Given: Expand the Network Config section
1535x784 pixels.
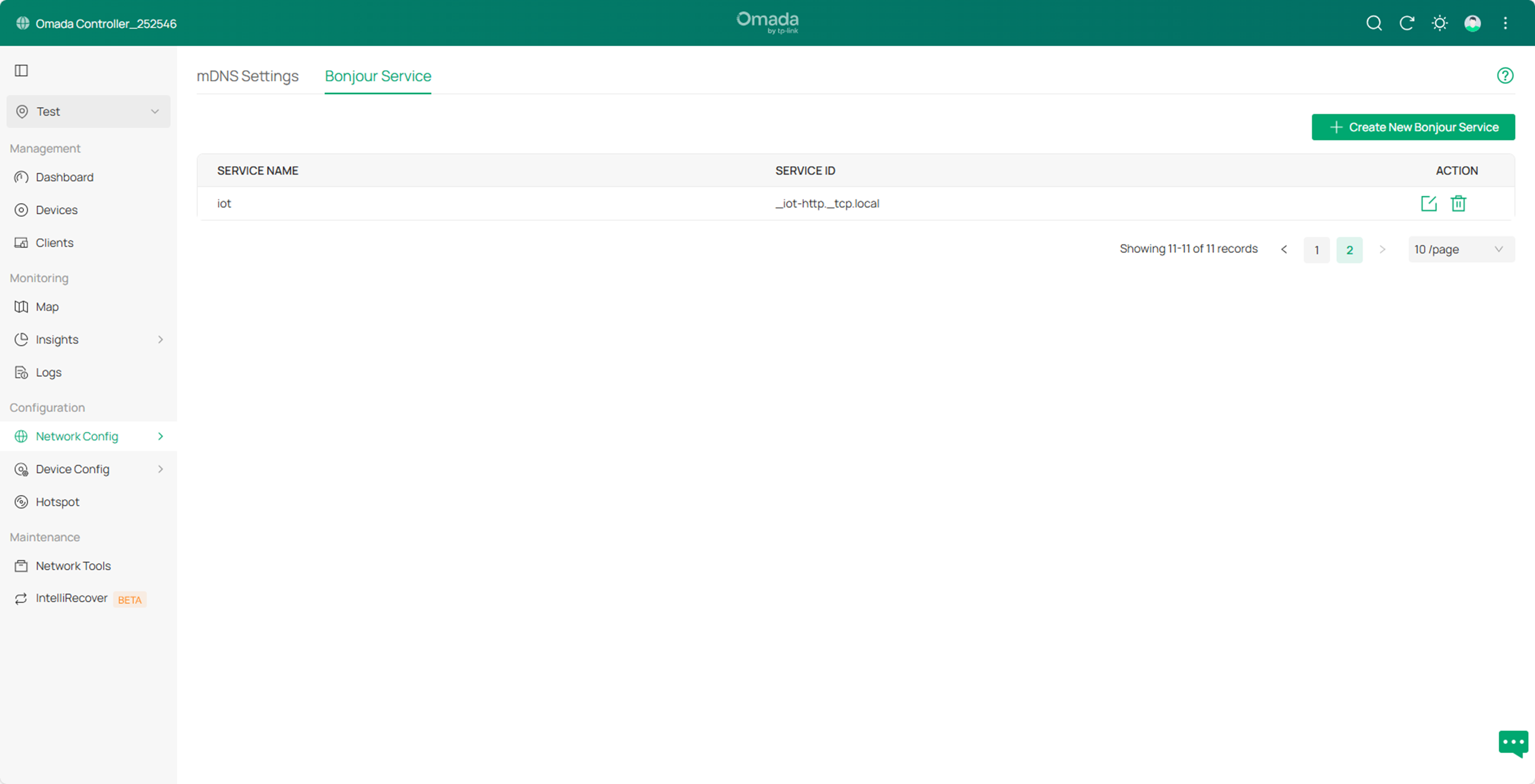Looking at the screenshot, I should click(x=88, y=436).
